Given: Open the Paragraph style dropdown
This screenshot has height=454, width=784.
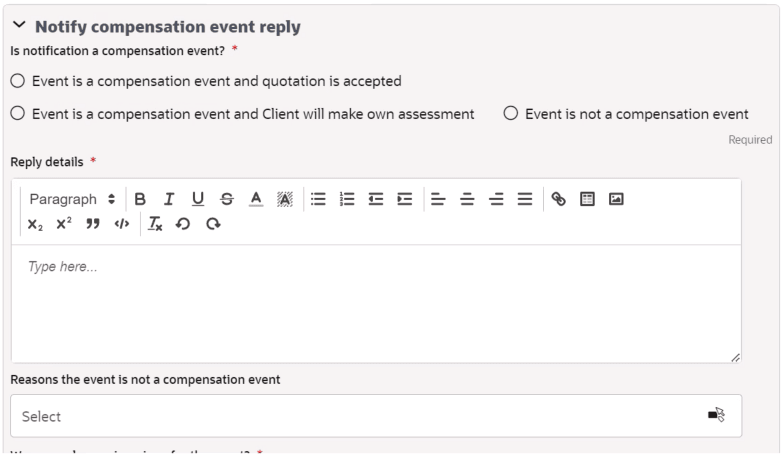Looking at the screenshot, I should [x=72, y=199].
